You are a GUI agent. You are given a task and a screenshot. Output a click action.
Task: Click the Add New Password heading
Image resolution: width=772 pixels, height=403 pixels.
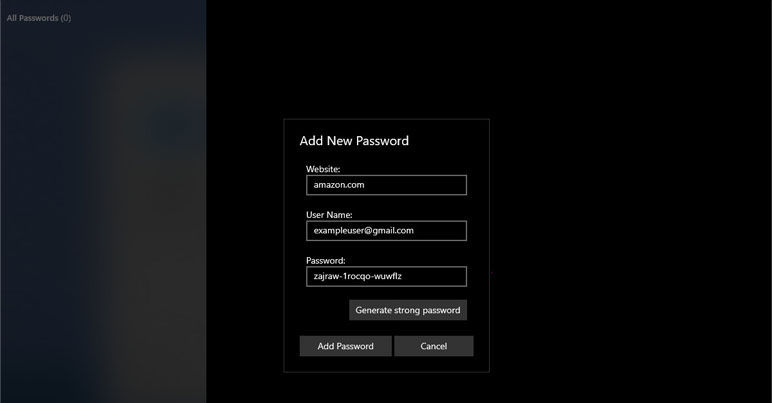pos(354,141)
